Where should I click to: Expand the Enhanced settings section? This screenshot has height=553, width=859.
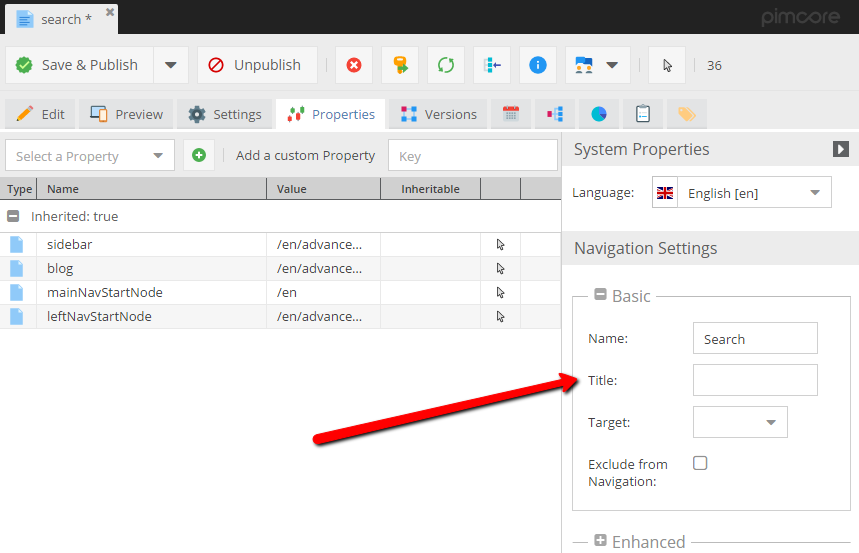(x=600, y=541)
